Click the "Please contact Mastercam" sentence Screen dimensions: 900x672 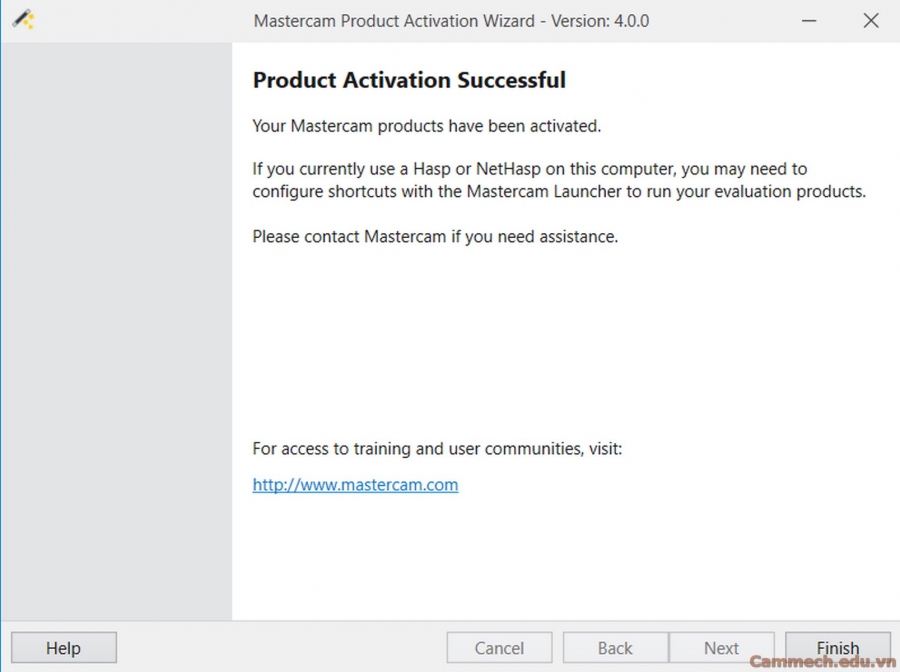(435, 237)
